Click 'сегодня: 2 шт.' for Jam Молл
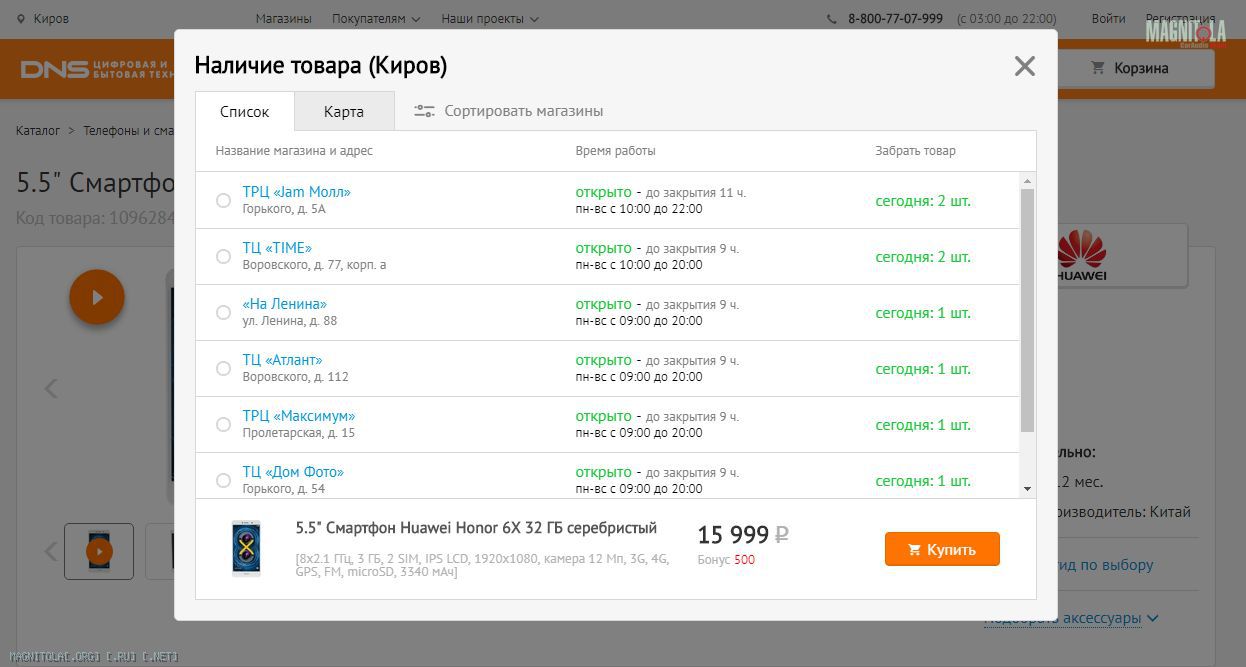This screenshot has height=667, width=1246. point(923,201)
